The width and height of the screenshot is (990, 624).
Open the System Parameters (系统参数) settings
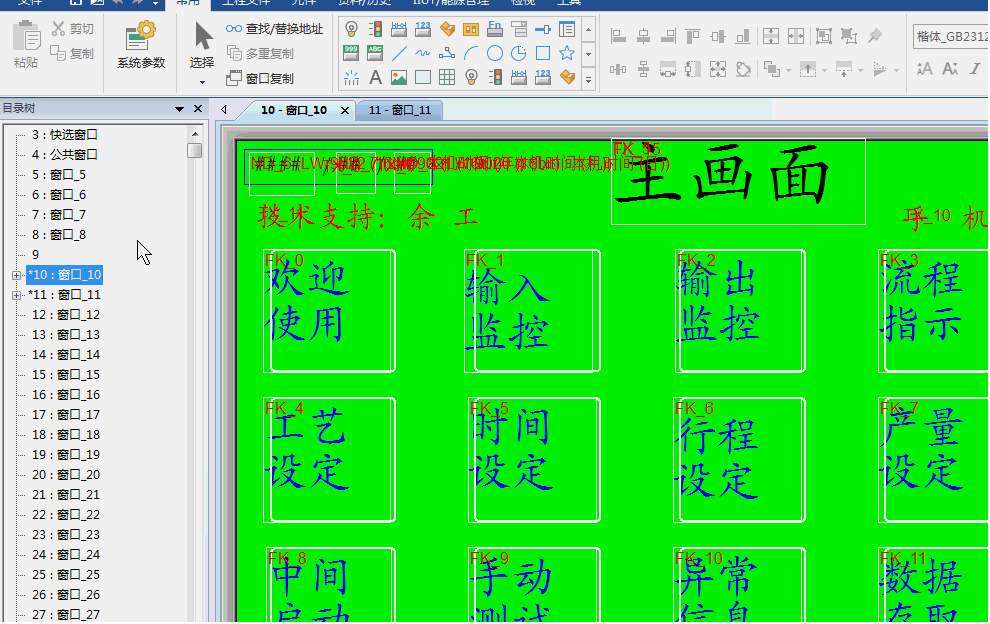140,45
